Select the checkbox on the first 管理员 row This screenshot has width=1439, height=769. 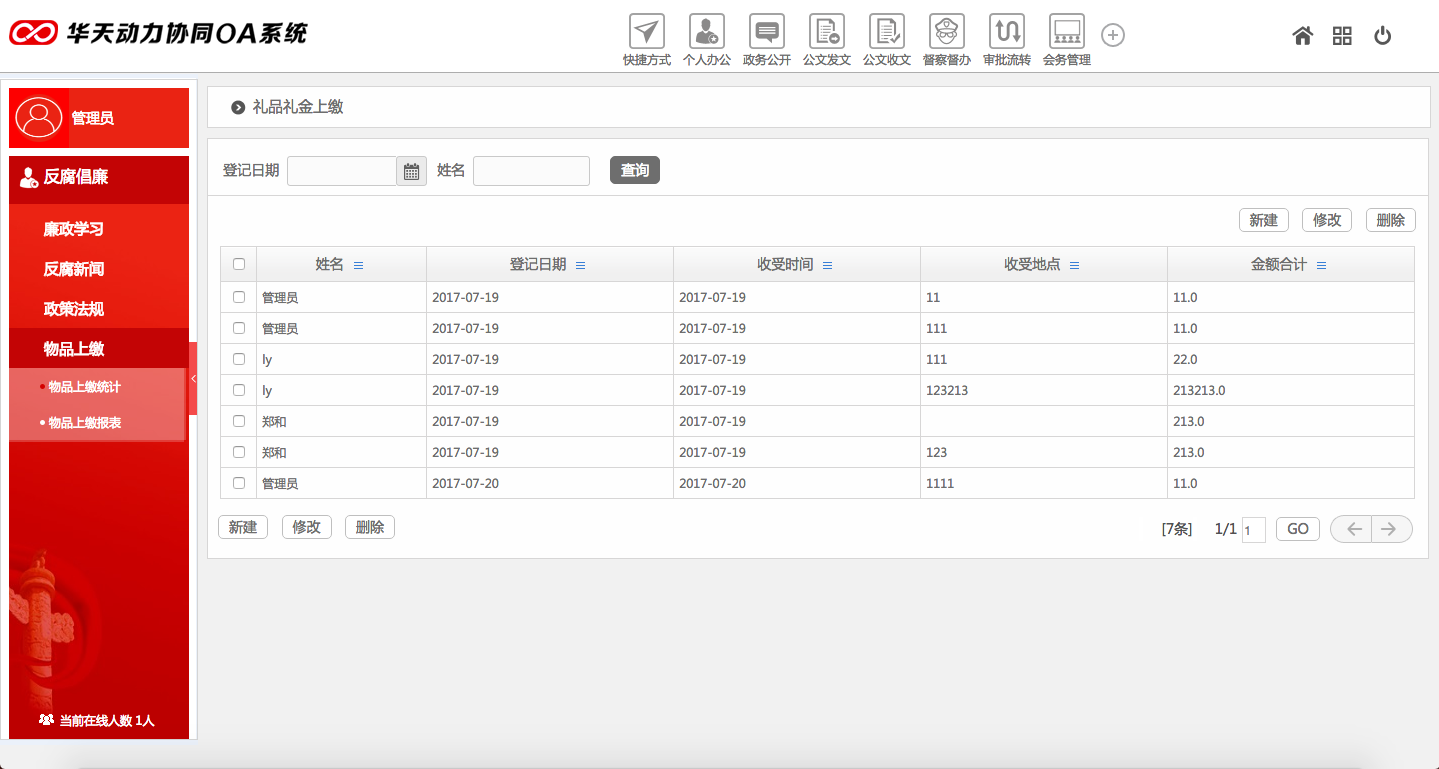[238, 297]
